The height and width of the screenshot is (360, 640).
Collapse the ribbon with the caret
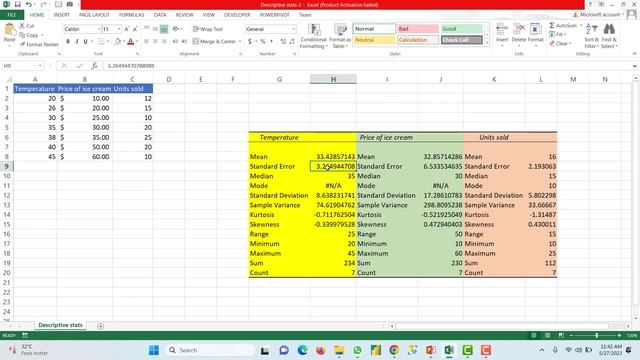[x=634, y=53]
